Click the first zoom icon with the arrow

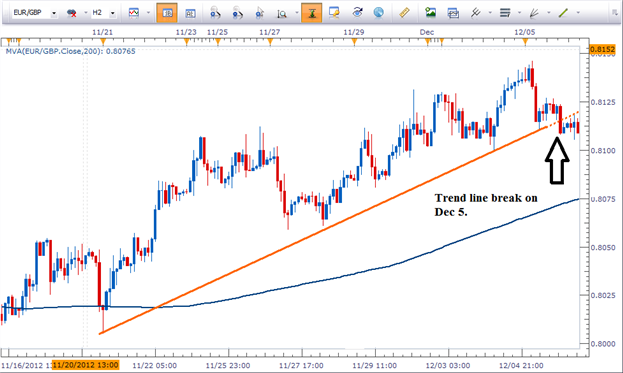click(215, 13)
